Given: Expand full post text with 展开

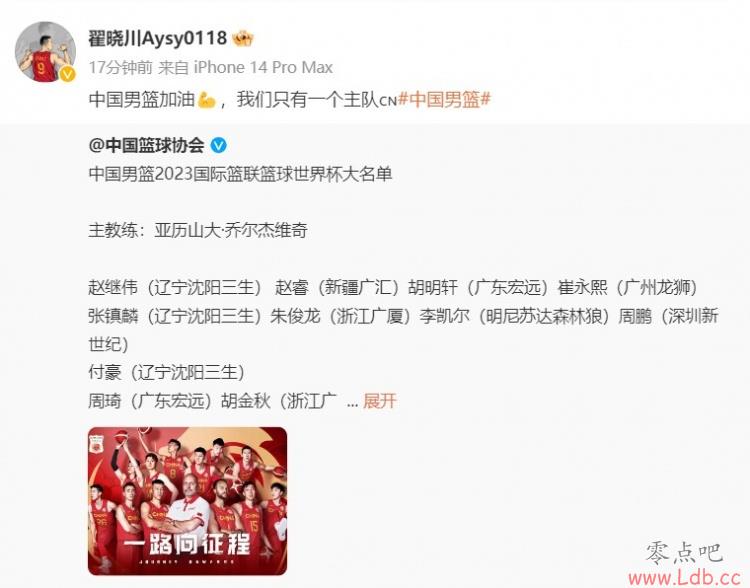Looking at the screenshot, I should (380, 401).
